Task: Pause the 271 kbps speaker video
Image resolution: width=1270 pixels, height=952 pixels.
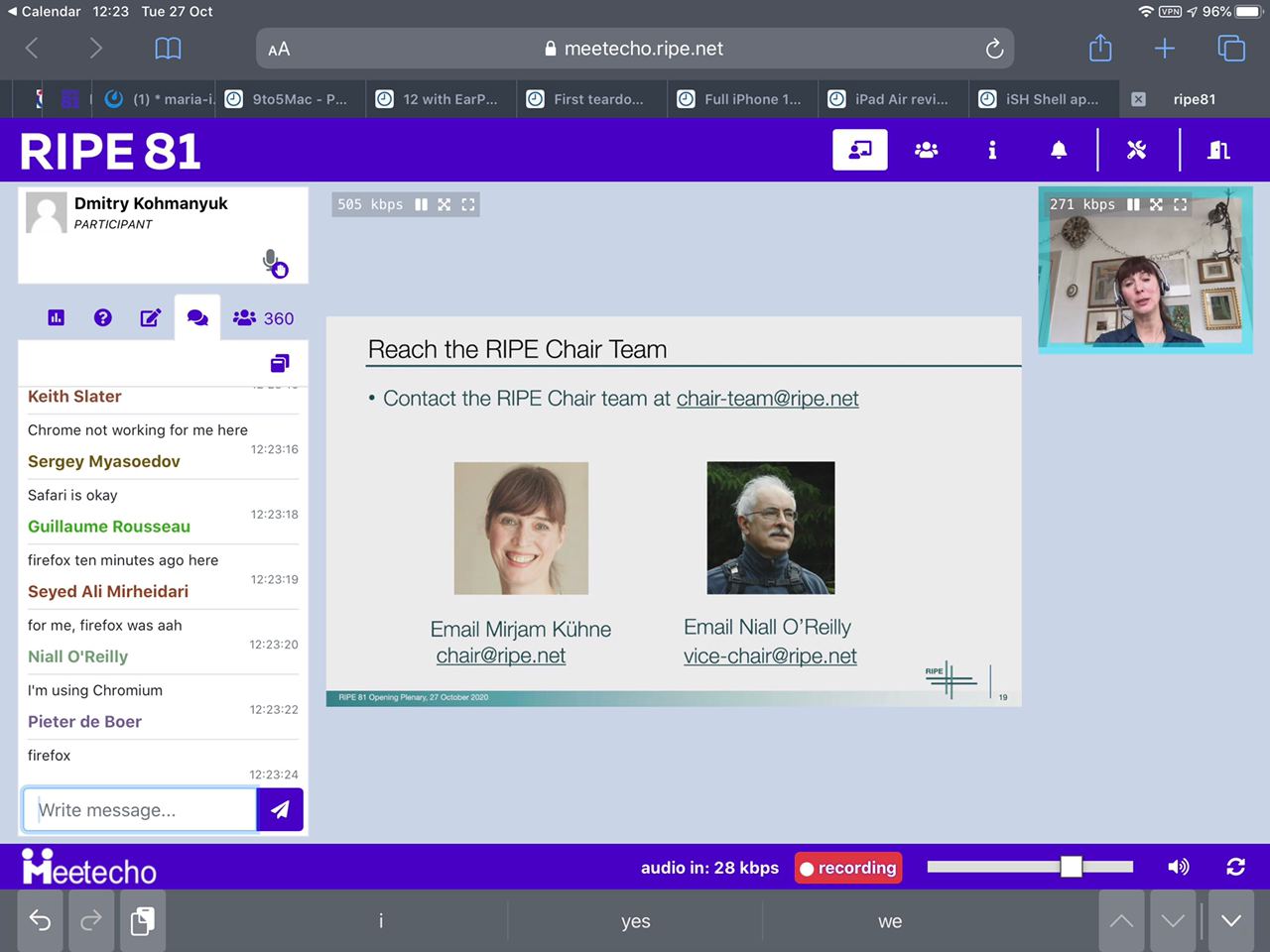Action: click(1133, 204)
